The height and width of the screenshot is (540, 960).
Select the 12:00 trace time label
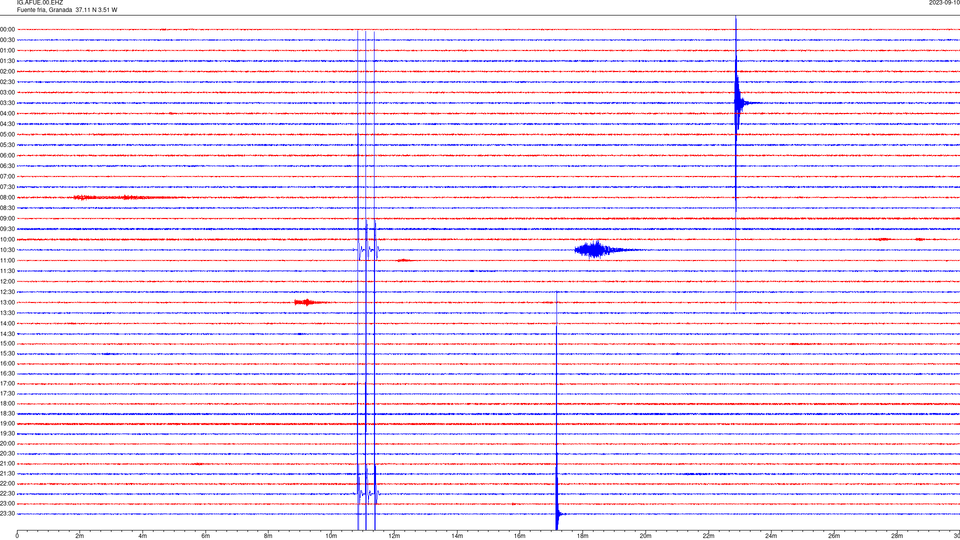[x=7, y=282]
